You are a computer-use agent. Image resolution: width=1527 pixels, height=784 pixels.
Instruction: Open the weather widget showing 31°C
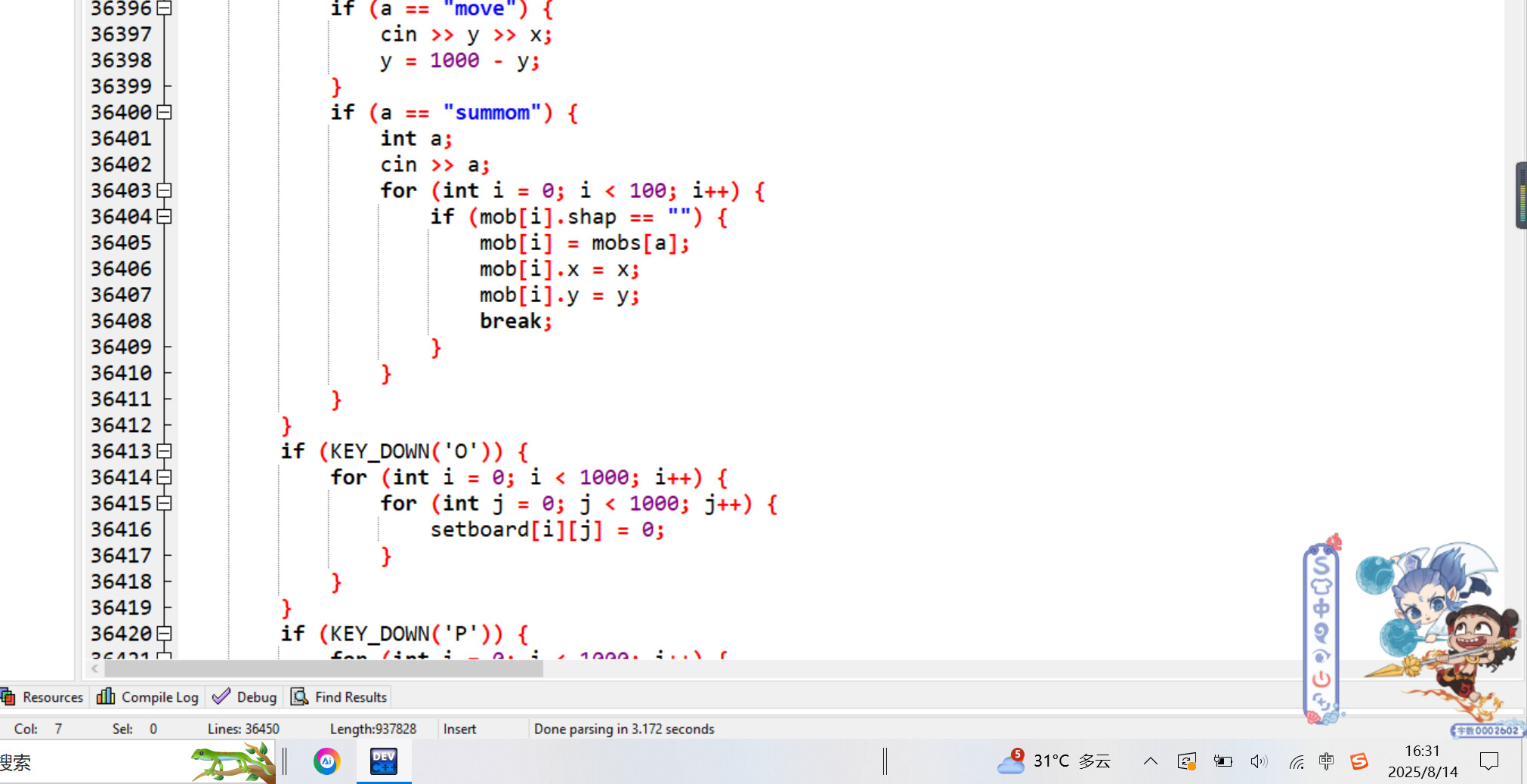1055,761
